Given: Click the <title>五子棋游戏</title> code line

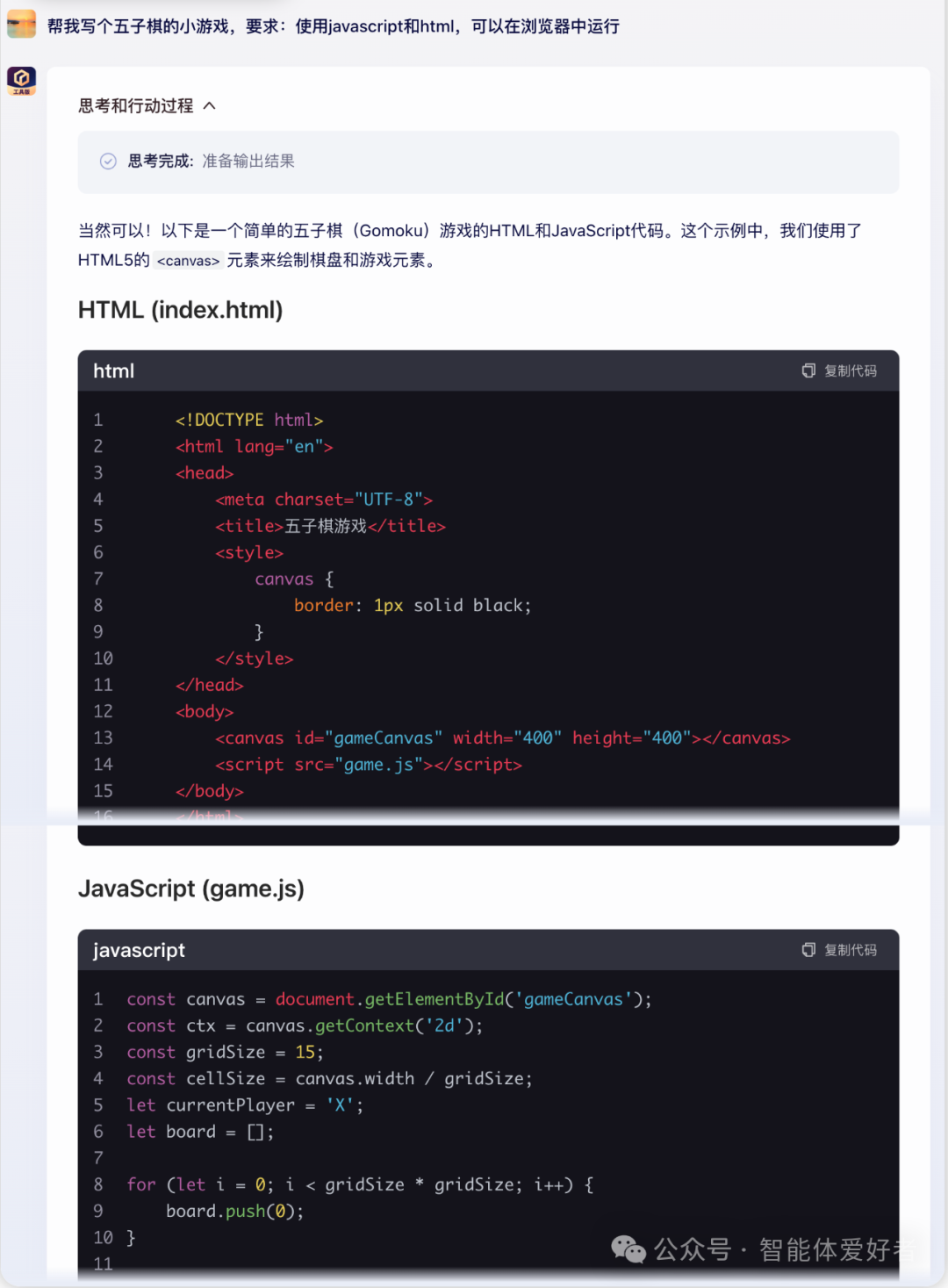Looking at the screenshot, I should click(330, 526).
